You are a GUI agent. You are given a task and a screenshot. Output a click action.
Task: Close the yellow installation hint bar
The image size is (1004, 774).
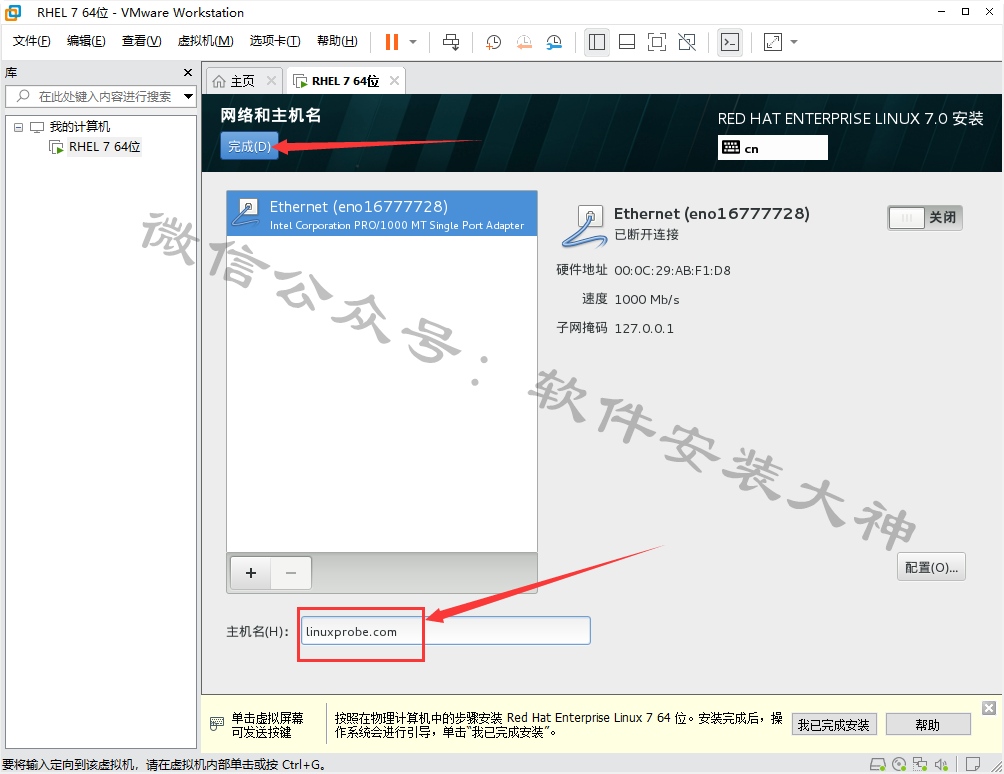pyautogui.click(x=989, y=708)
